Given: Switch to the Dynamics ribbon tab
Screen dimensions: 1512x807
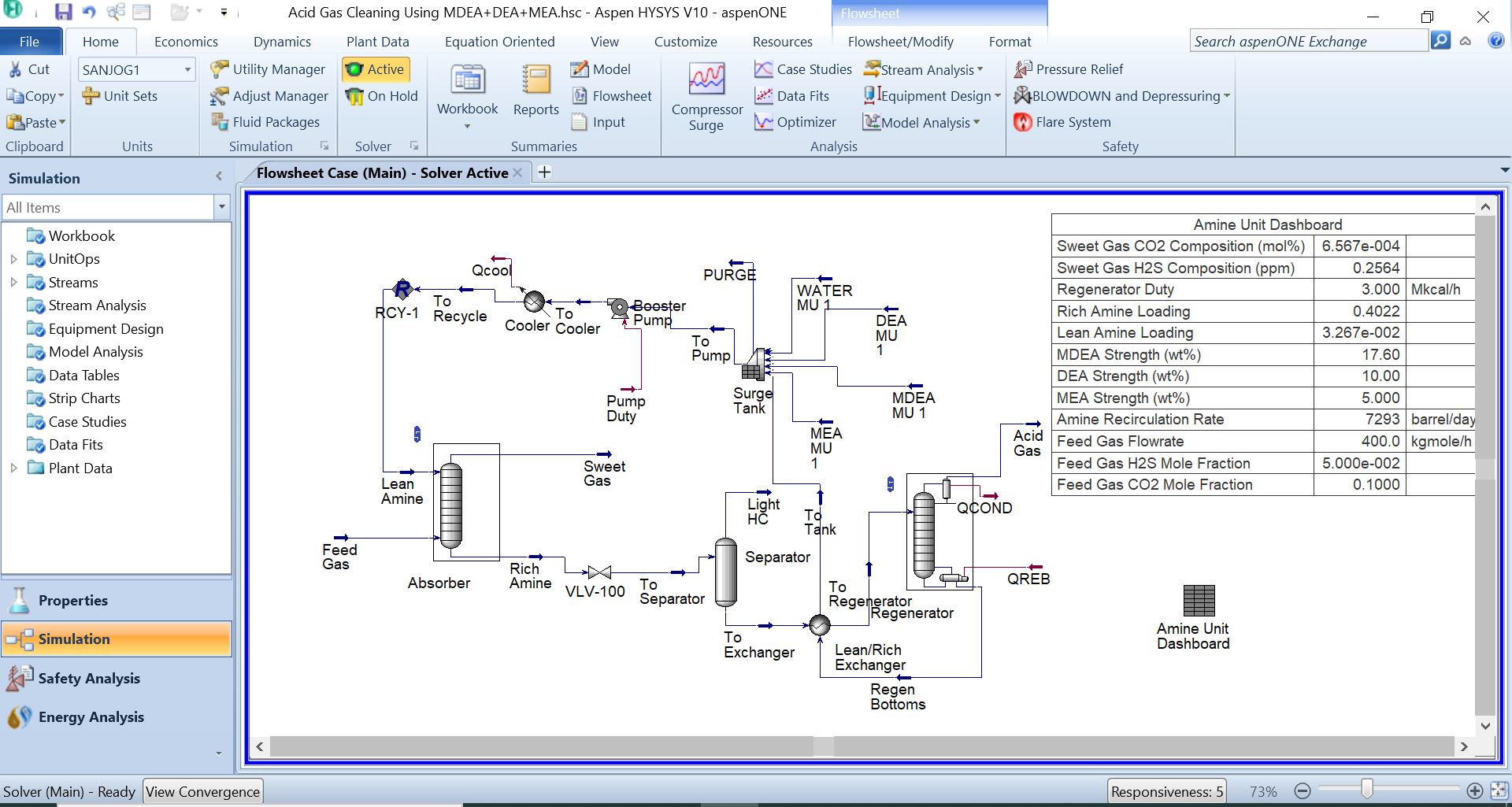Looking at the screenshot, I should (x=282, y=42).
